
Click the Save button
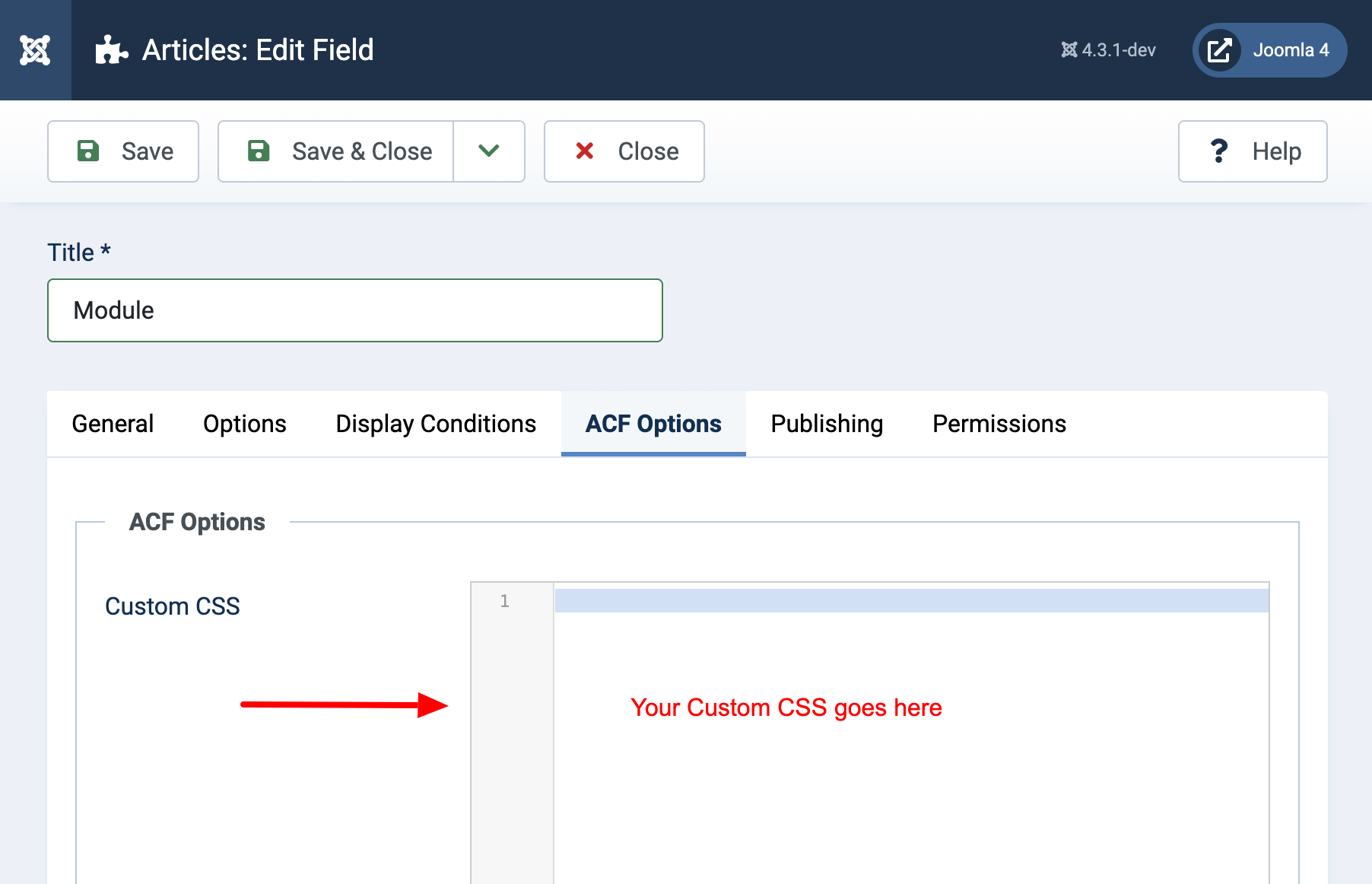(x=123, y=151)
